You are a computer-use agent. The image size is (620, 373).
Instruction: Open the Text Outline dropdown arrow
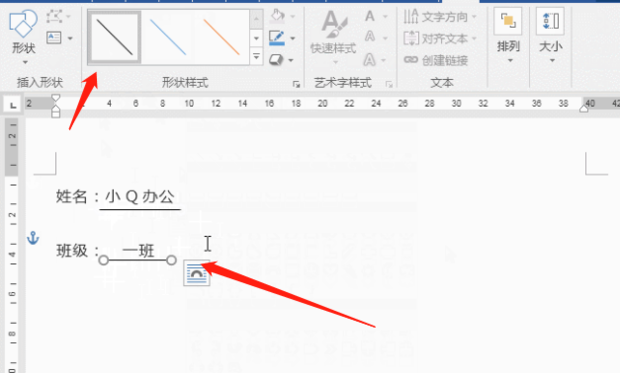385,38
